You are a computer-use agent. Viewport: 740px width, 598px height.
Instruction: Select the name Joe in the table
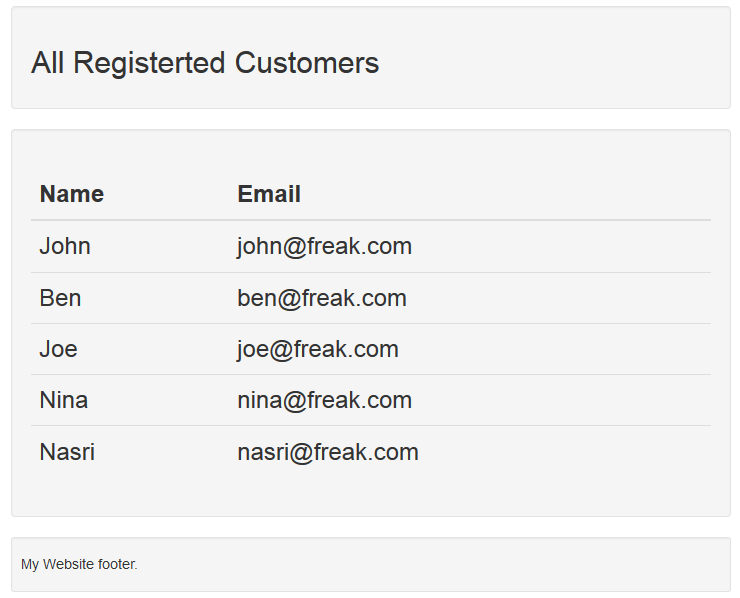[58, 349]
